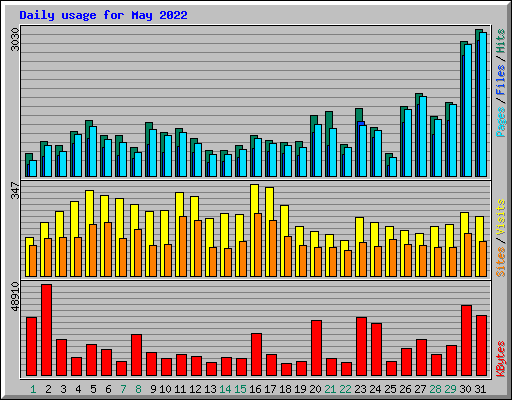
Task: Click day label 16 on the x-axis
Action: pos(255,389)
